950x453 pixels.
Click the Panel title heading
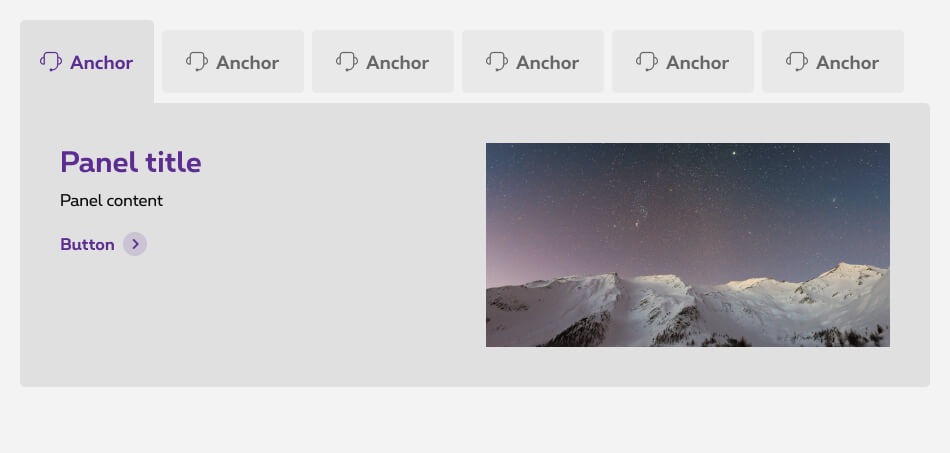click(x=130, y=162)
